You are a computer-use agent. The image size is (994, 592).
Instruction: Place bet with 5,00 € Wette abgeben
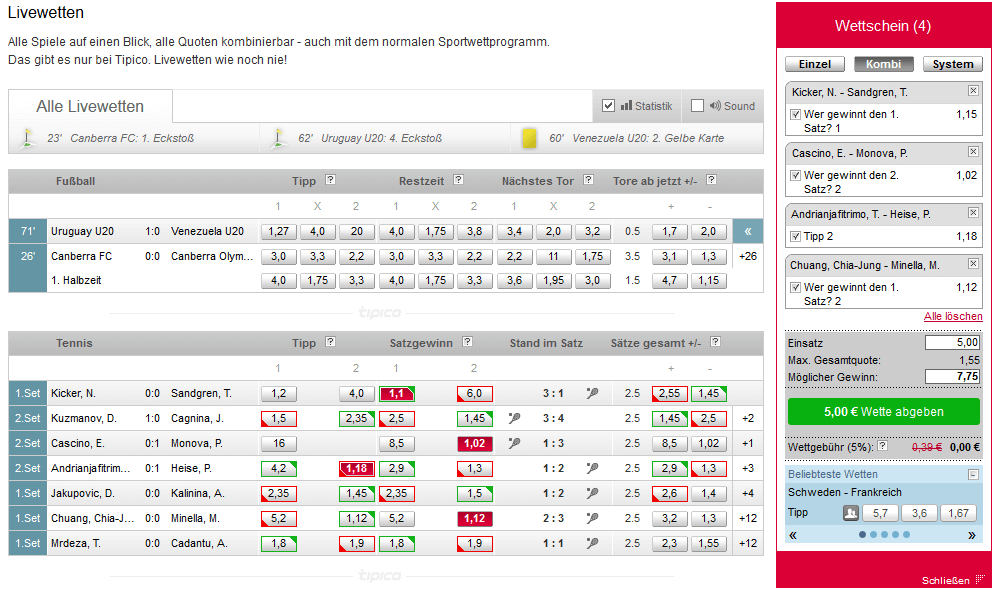point(884,412)
